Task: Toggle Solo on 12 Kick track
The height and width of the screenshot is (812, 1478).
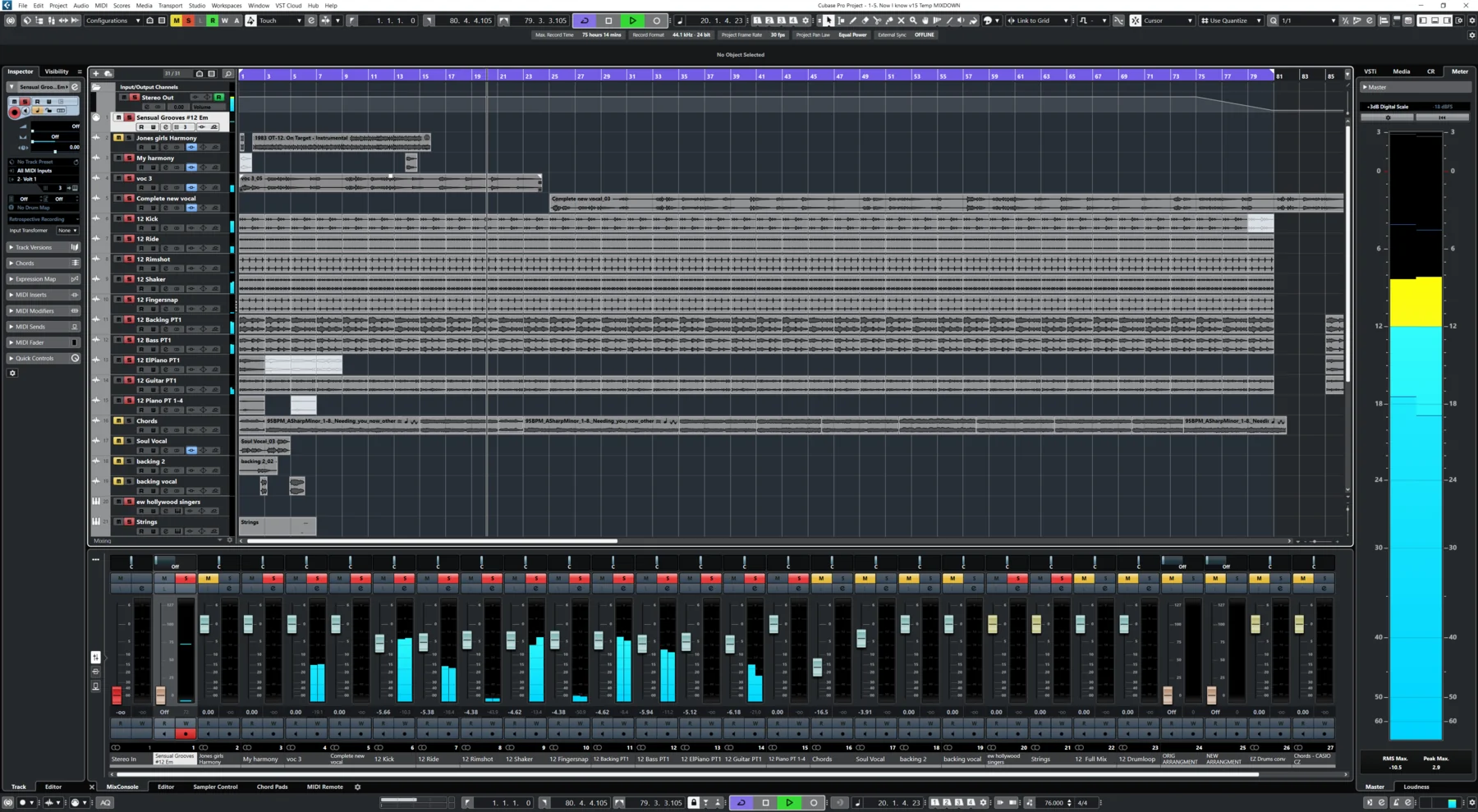Action: pyautogui.click(x=129, y=218)
